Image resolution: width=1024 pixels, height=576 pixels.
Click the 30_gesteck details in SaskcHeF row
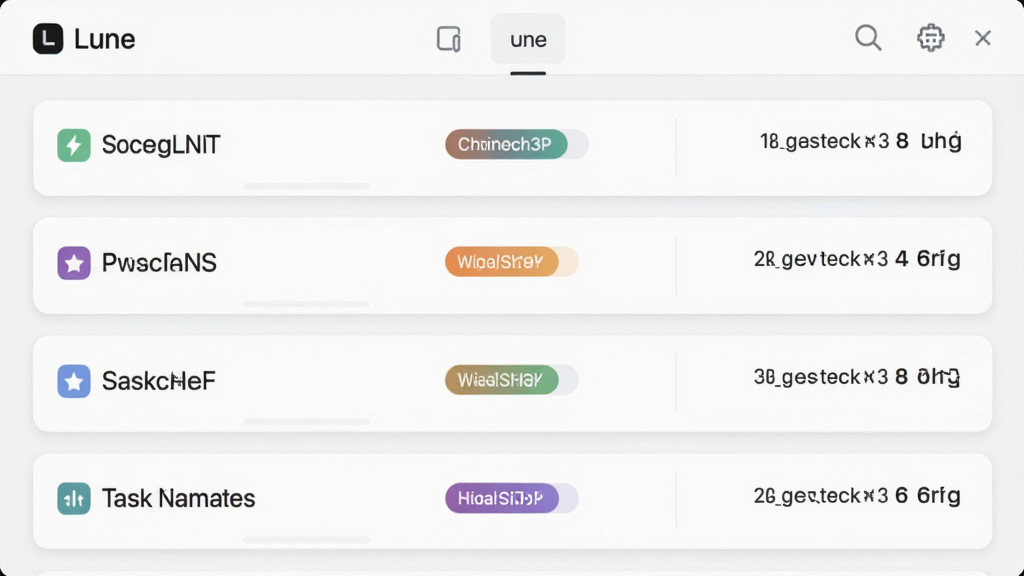pos(857,377)
